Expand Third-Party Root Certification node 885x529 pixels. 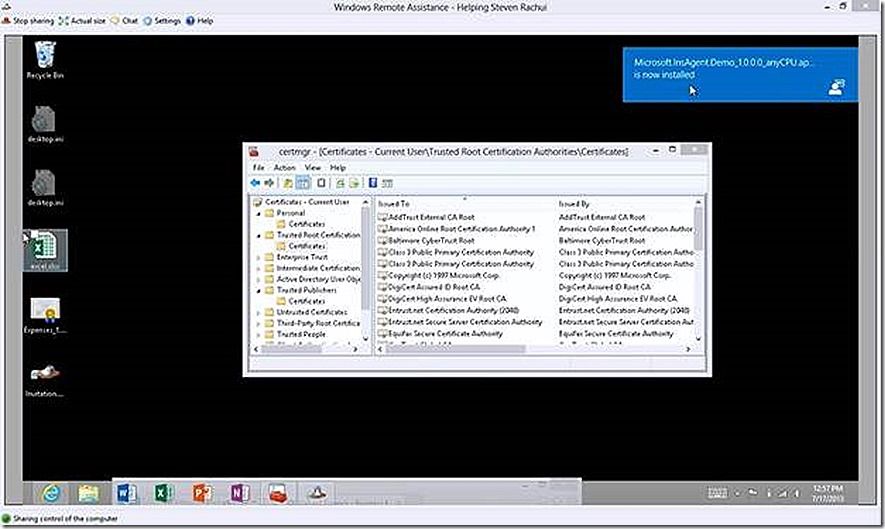[x=259, y=323]
